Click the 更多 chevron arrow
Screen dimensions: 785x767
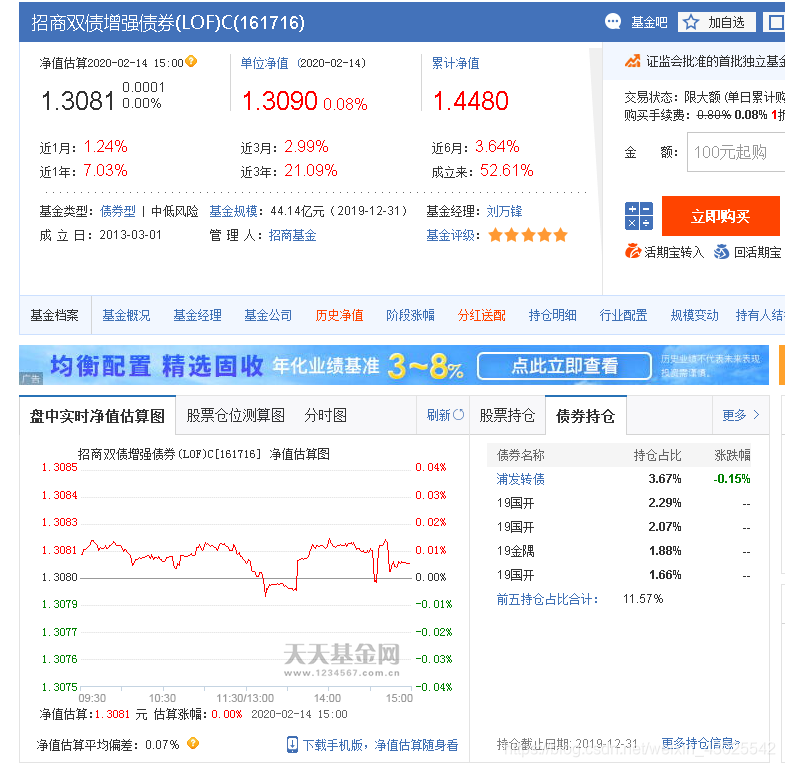(756, 415)
